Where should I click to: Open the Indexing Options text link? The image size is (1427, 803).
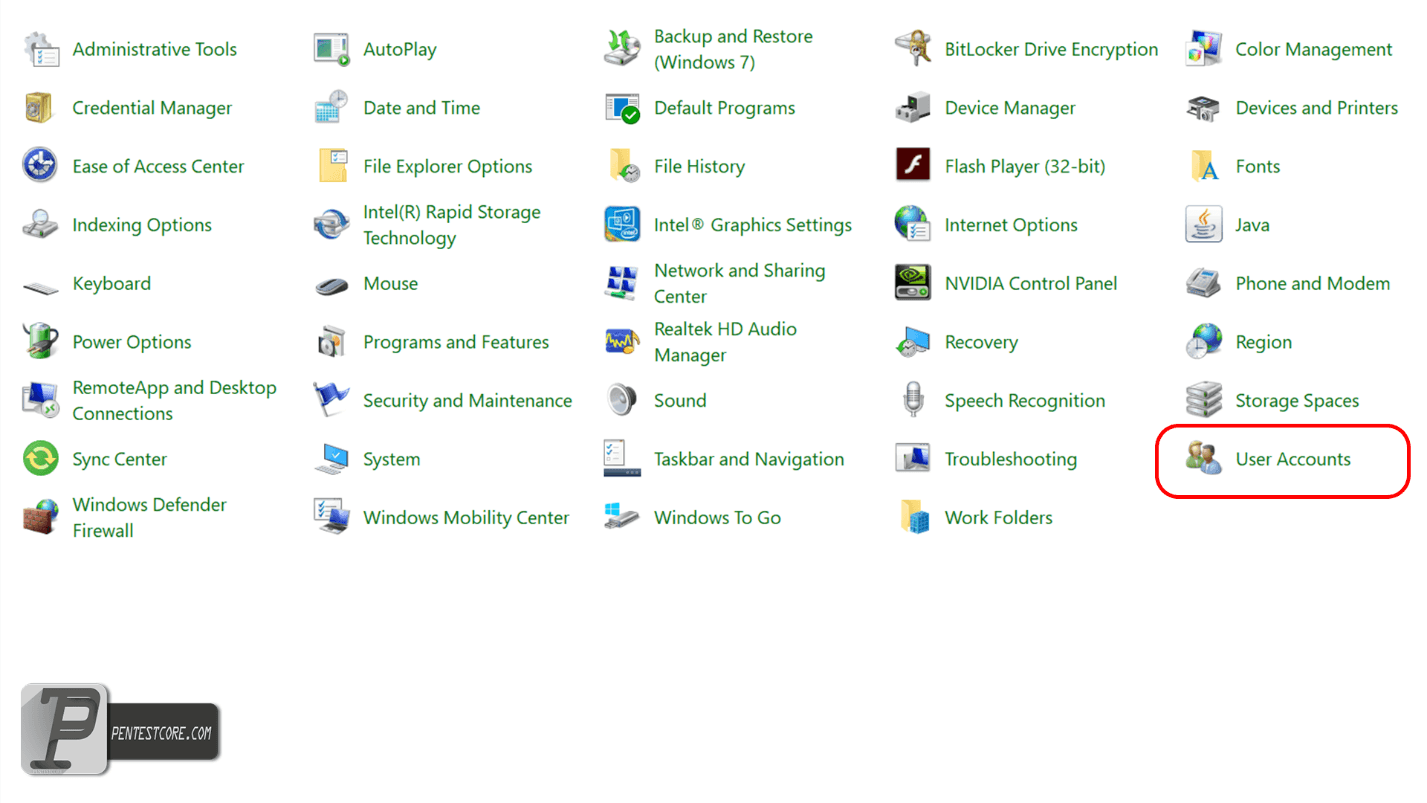142,226
